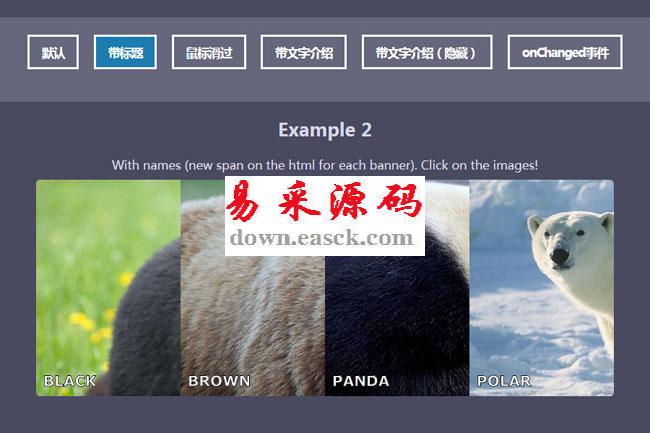Screen dimensions: 650x433
Task: Click the BLACK caption label
Action: point(70,381)
